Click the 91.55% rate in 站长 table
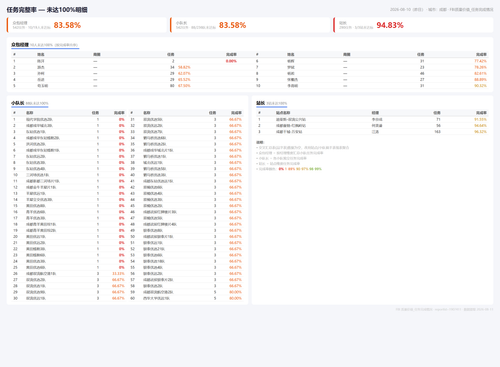The width and height of the screenshot is (500, 367). 480,119
